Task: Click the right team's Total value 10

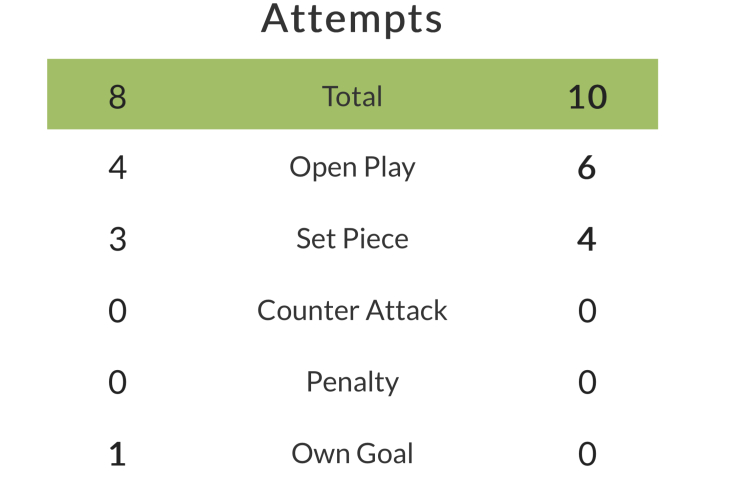Action: [587, 97]
